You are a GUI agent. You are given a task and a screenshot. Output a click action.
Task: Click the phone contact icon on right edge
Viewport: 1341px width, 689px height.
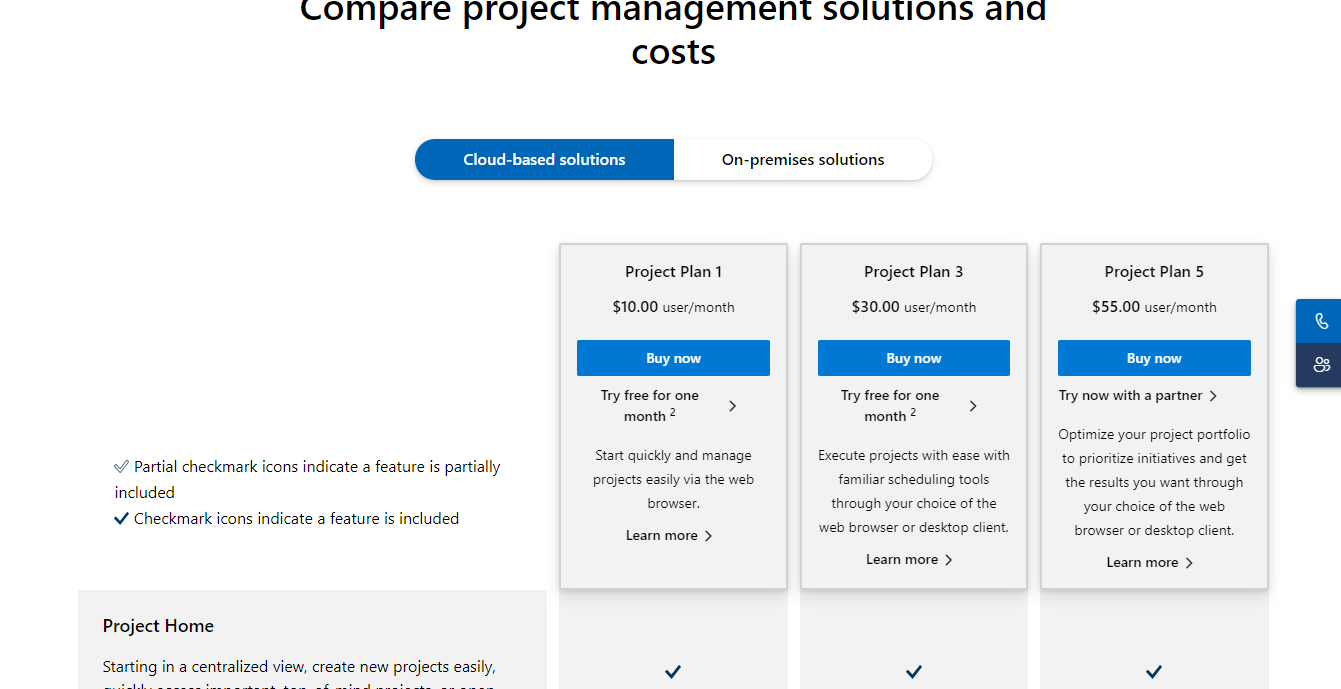point(1321,321)
